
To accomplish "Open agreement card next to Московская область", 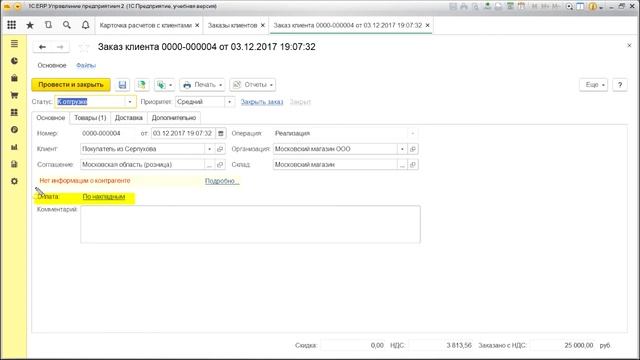I will click(220, 164).
